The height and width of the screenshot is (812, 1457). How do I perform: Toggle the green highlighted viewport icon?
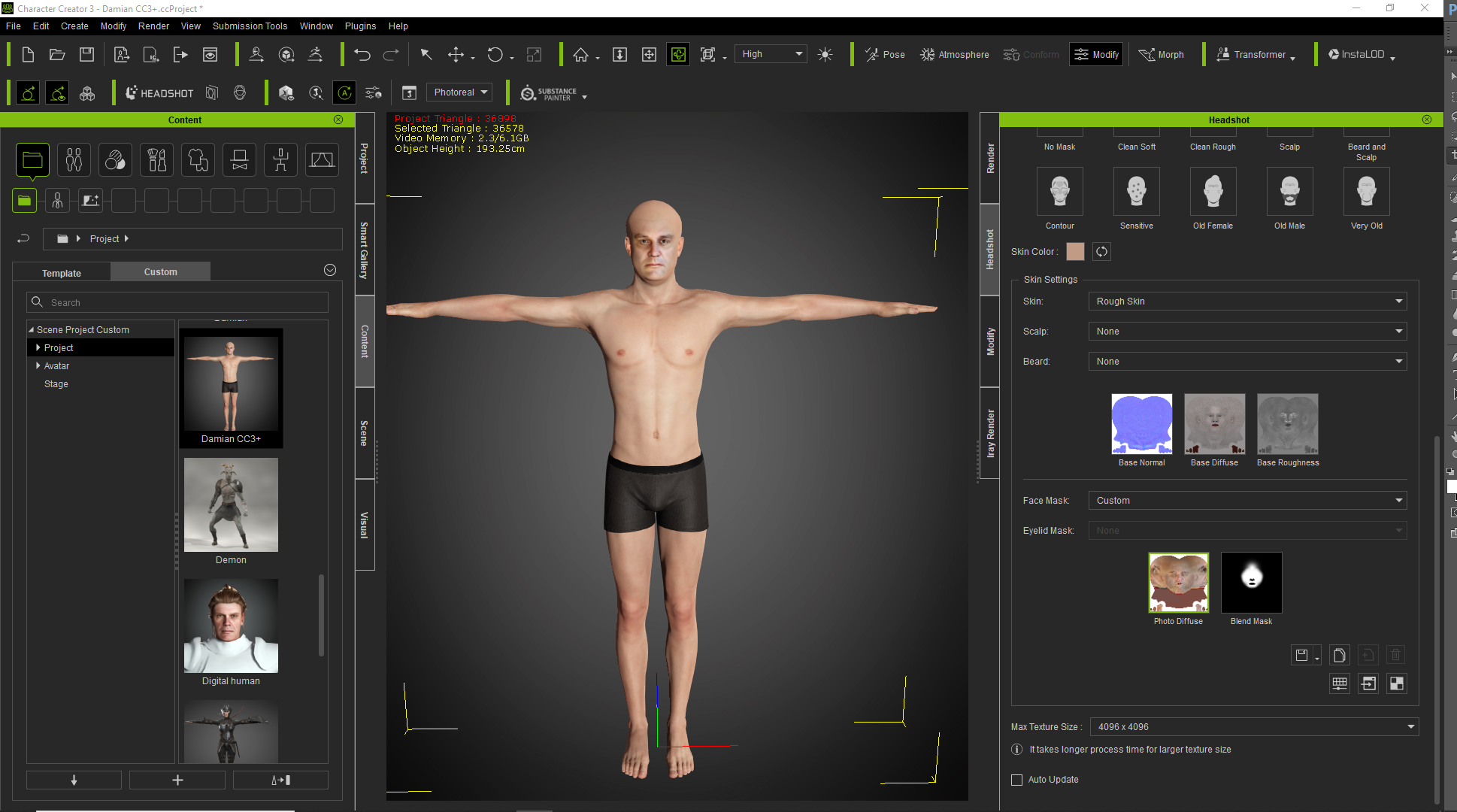pyautogui.click(x=678, y=54)
